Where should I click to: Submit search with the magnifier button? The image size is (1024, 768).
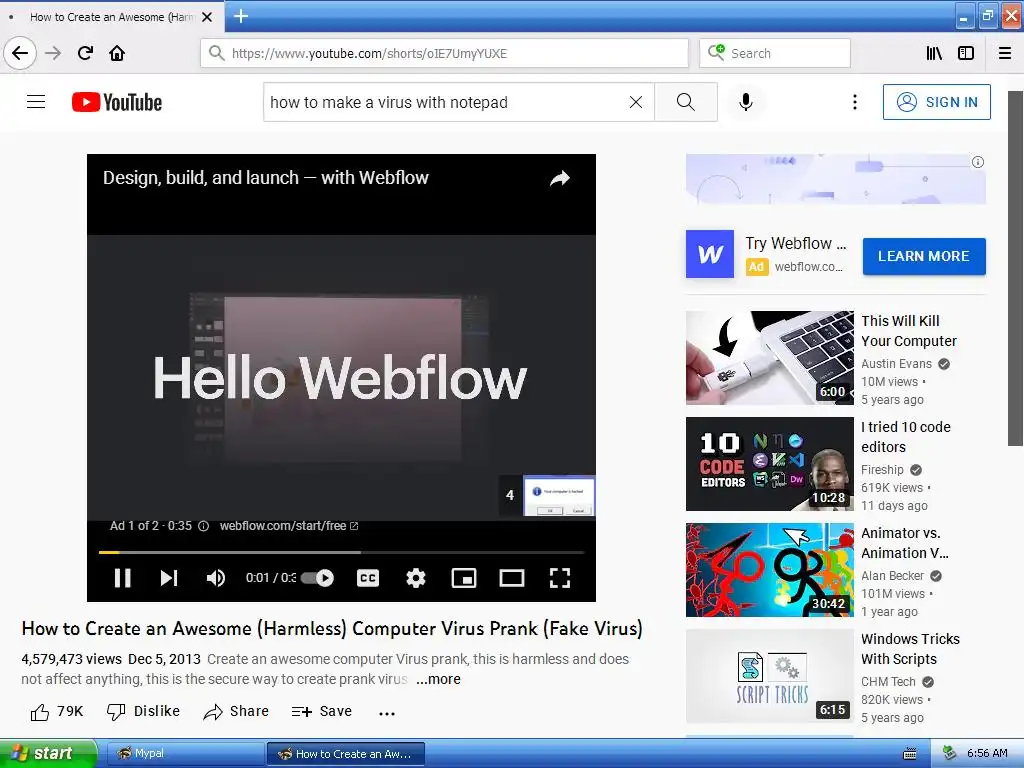tap(686, 102)
